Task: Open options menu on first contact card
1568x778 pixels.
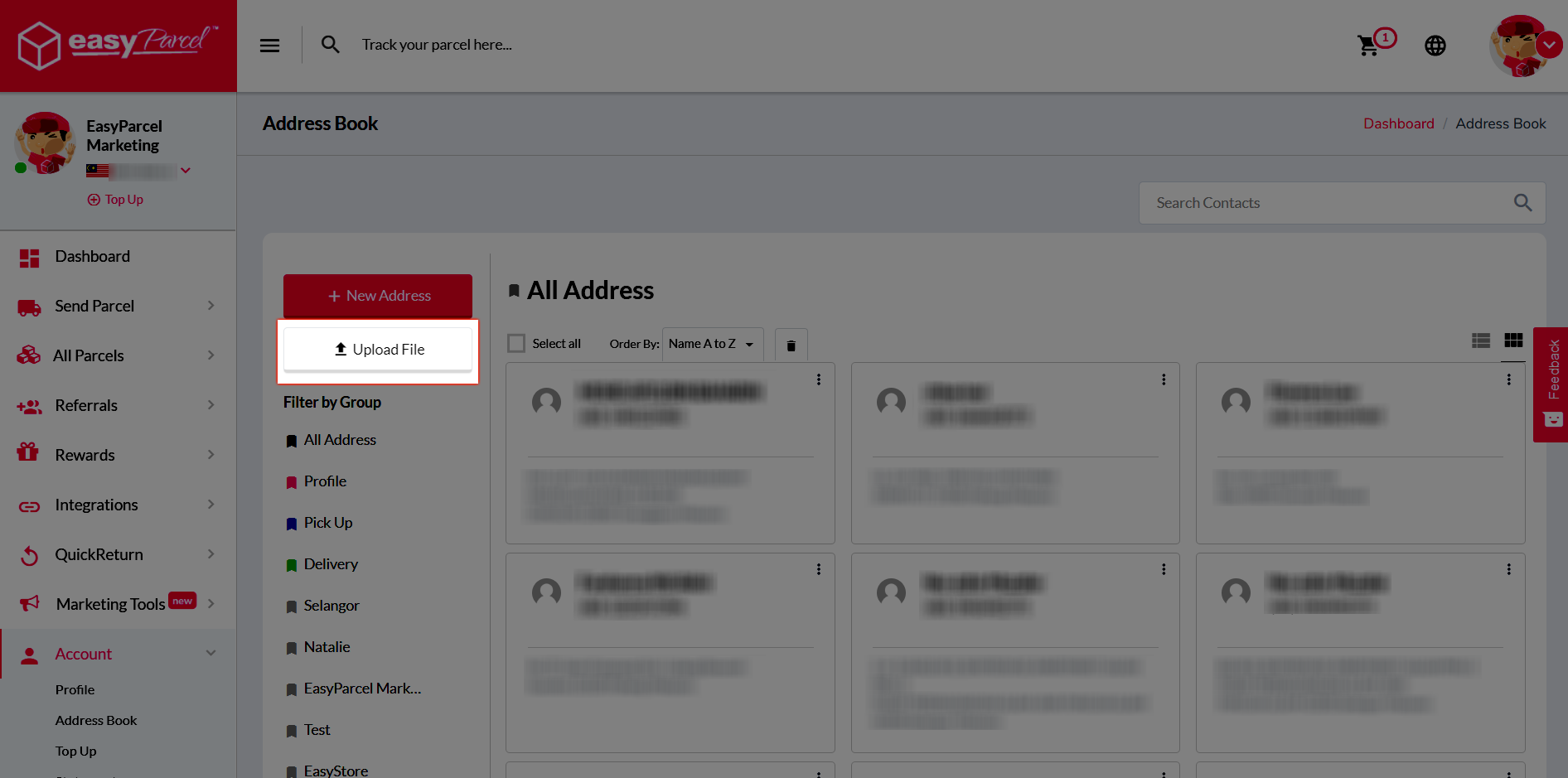Action: click(819, 379)
